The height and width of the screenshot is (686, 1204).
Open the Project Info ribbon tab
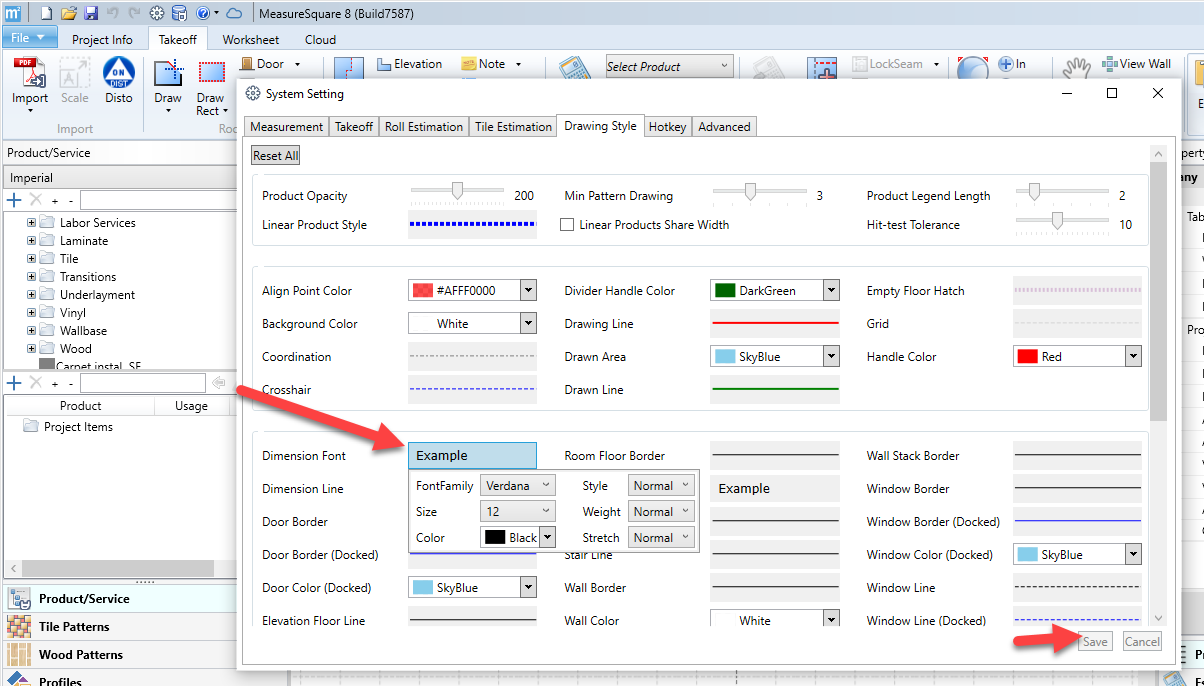pyautogui.click(x=102, y=40)
